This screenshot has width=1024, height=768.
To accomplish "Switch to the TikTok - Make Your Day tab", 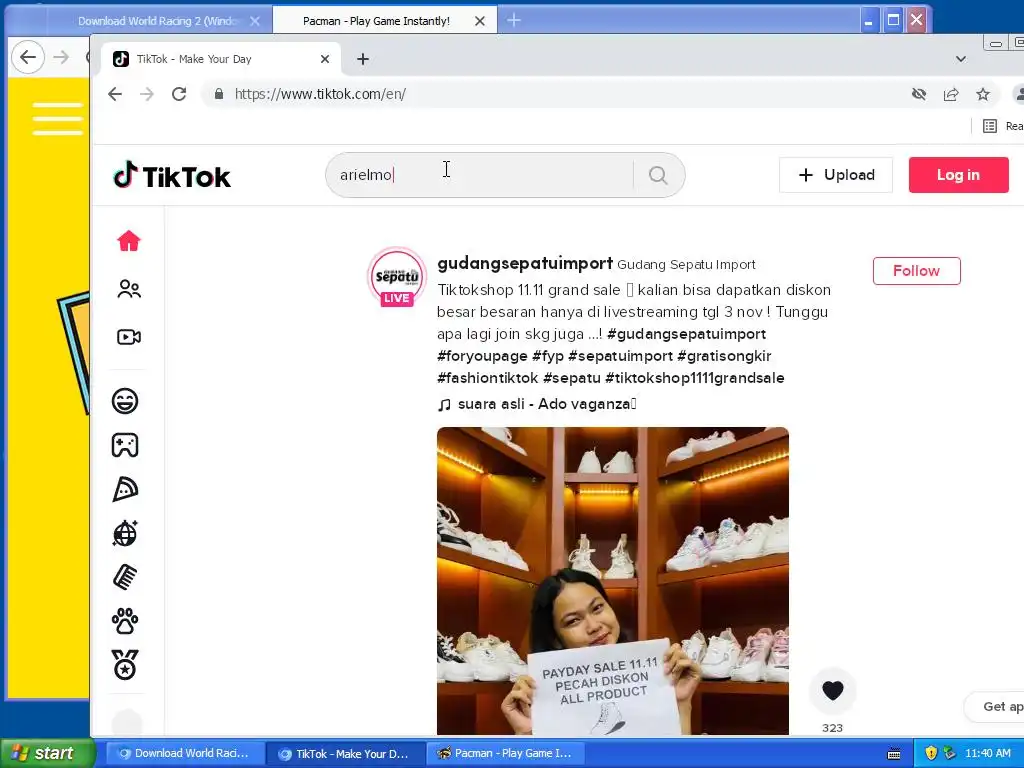I will [x=222, y=59].
